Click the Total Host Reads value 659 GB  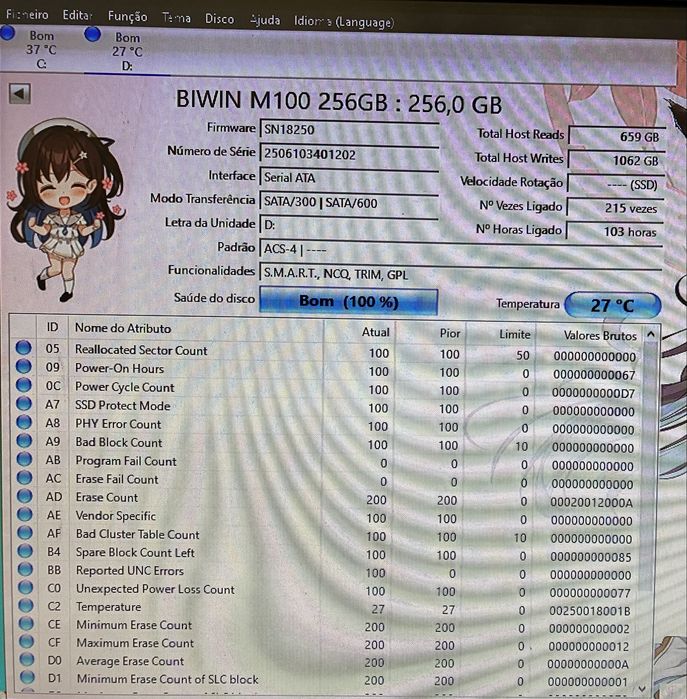tap(615, 137)
